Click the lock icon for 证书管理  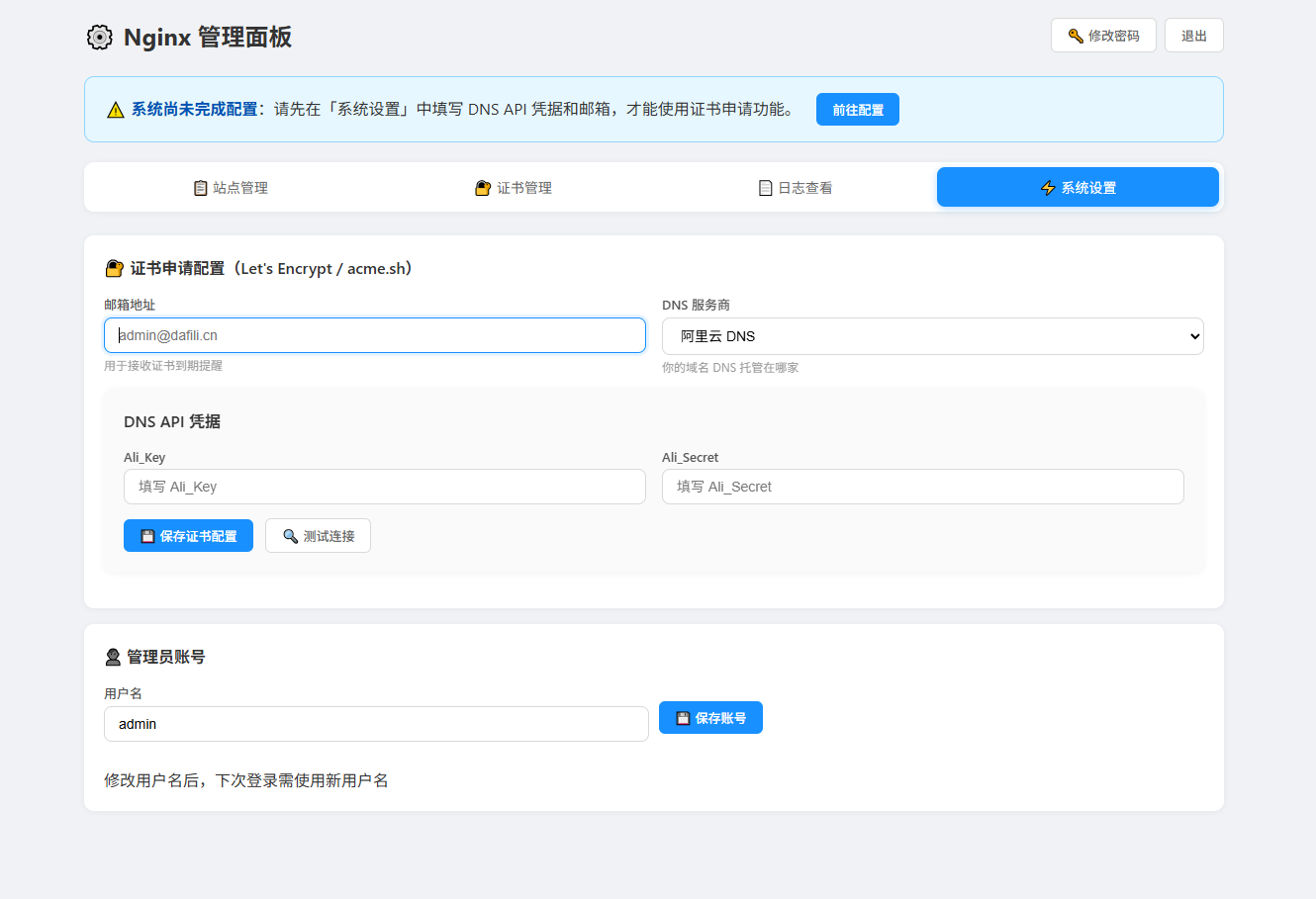click(483, 188)
